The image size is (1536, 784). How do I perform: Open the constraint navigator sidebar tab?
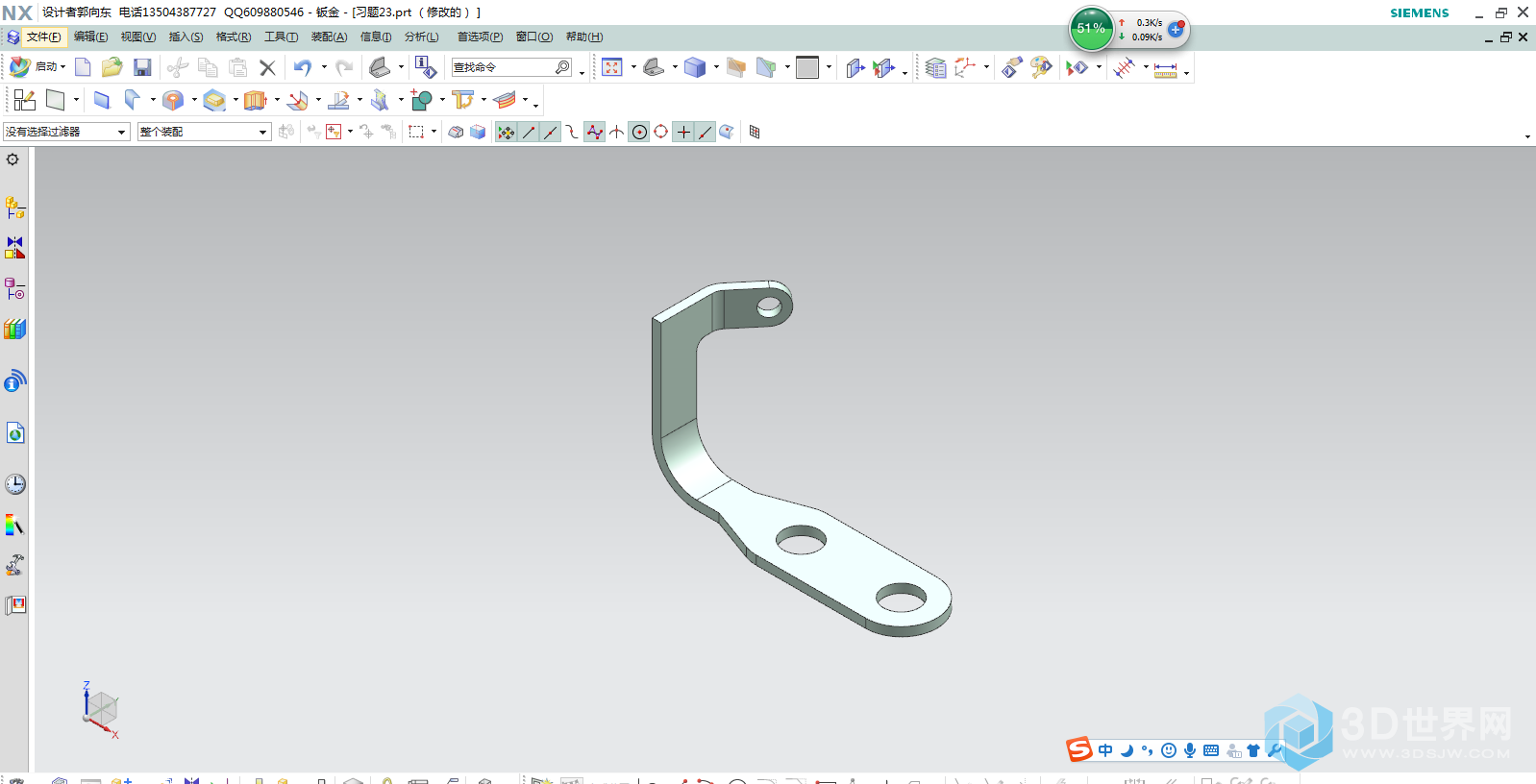coord(14,248)
